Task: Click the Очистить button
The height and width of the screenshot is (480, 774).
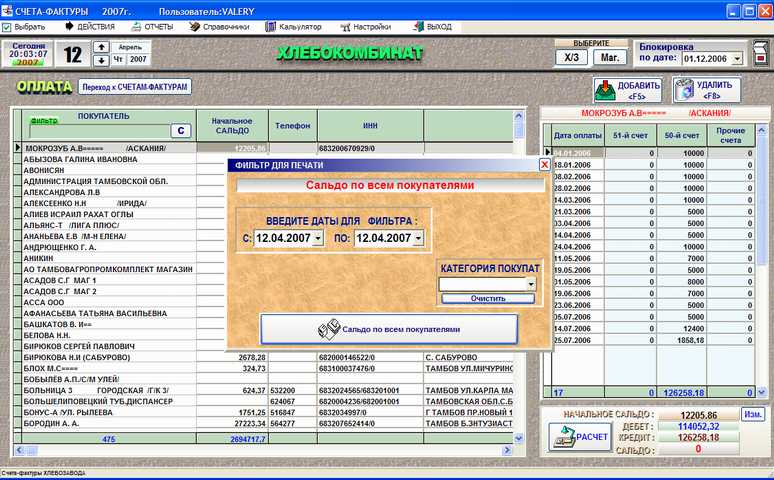Action: (488, 298)
